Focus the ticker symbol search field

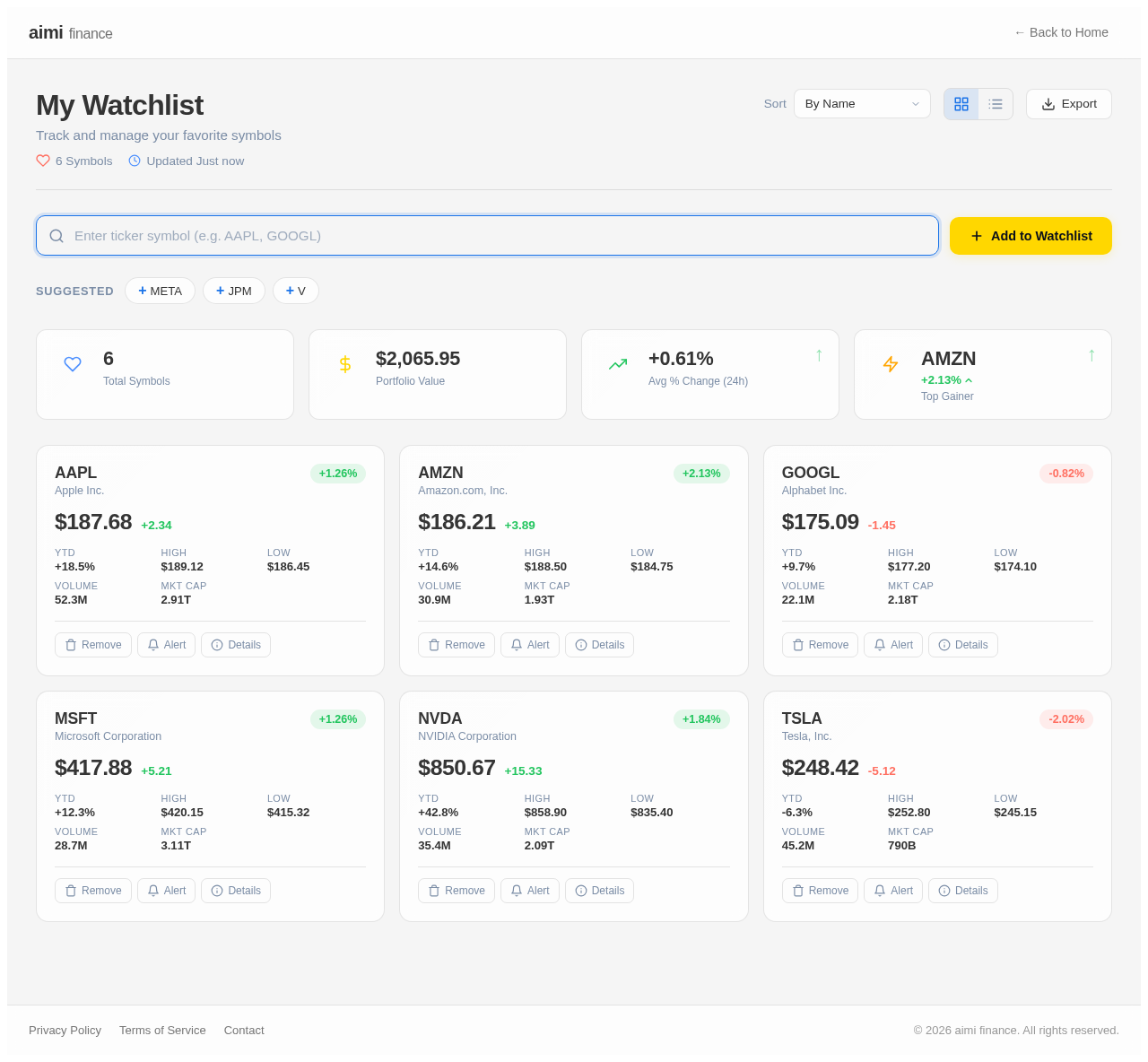487,236
